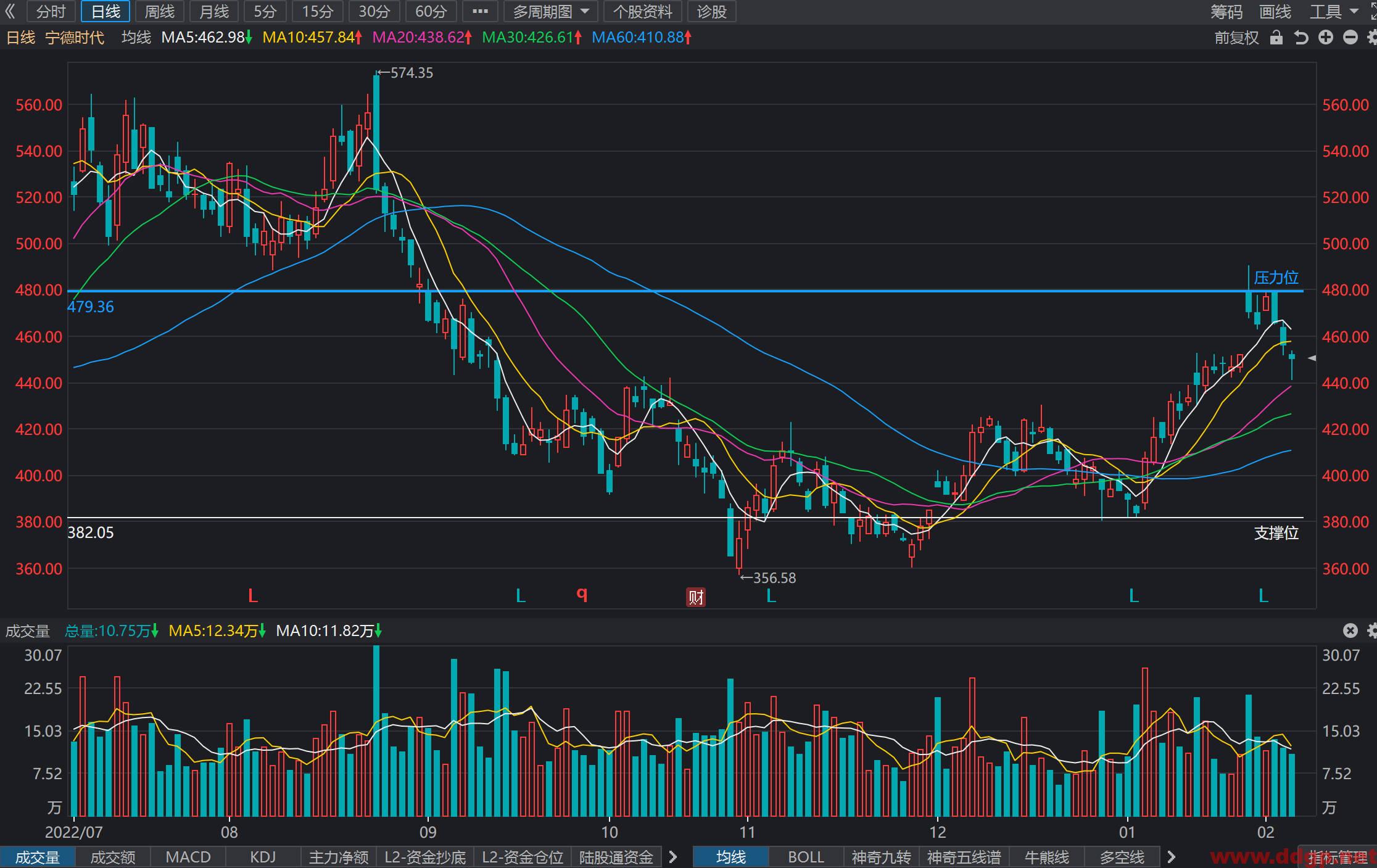
Task: Switch sub-indicator to MACD tab
Action: [188, 857]
